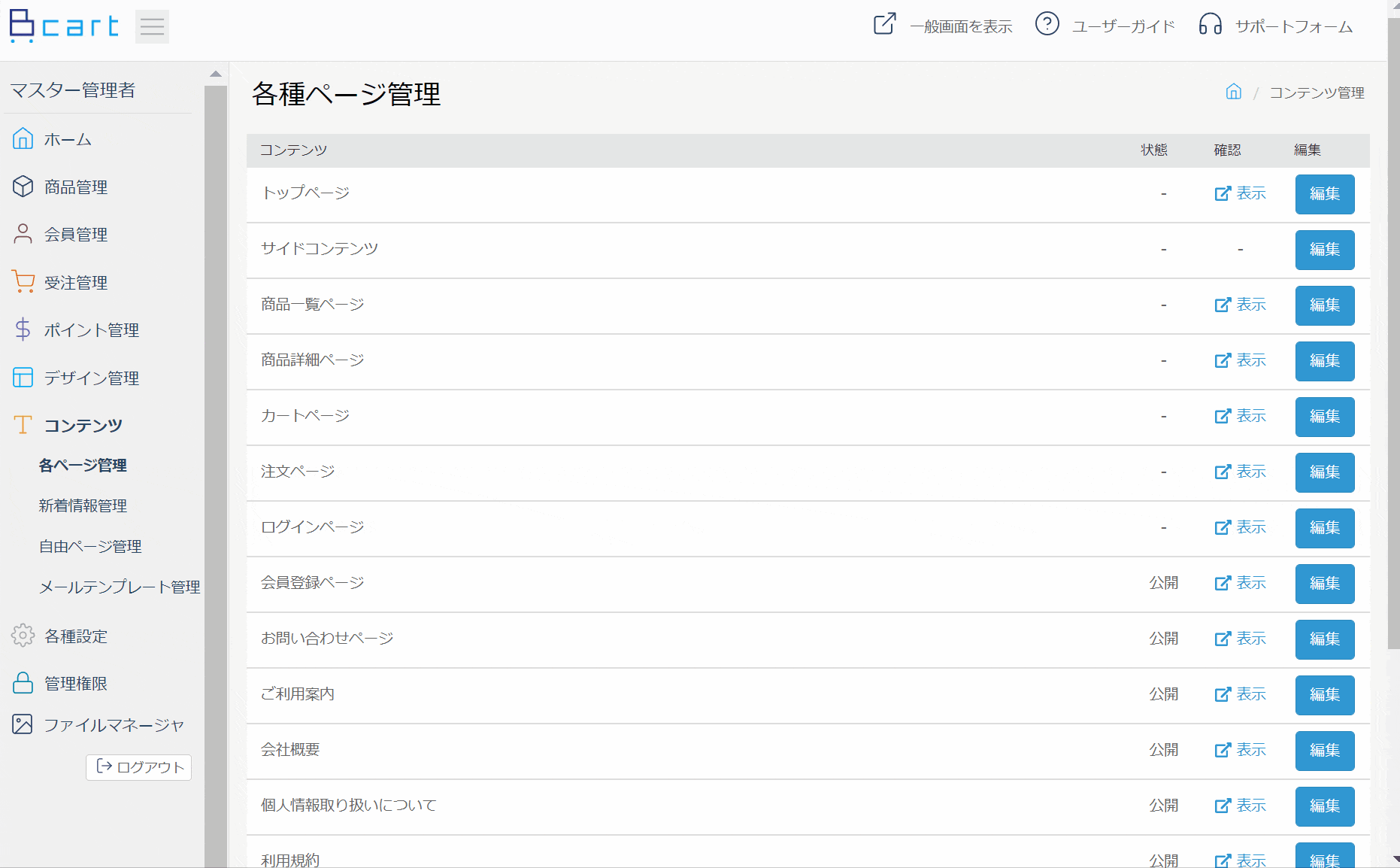The width and height of the screenshot is (1400, 868).
Task: Click the 状態 column header
Action: pos(1154,150)
